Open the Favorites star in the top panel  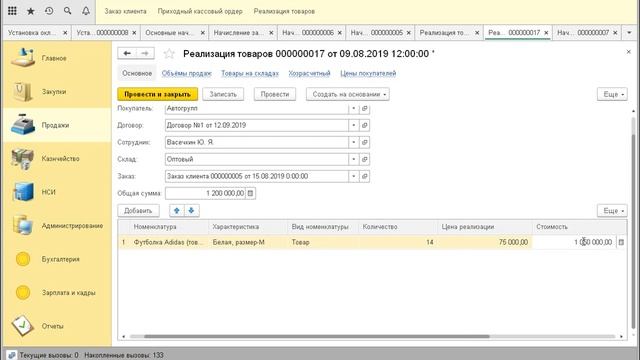click(31, 11)
